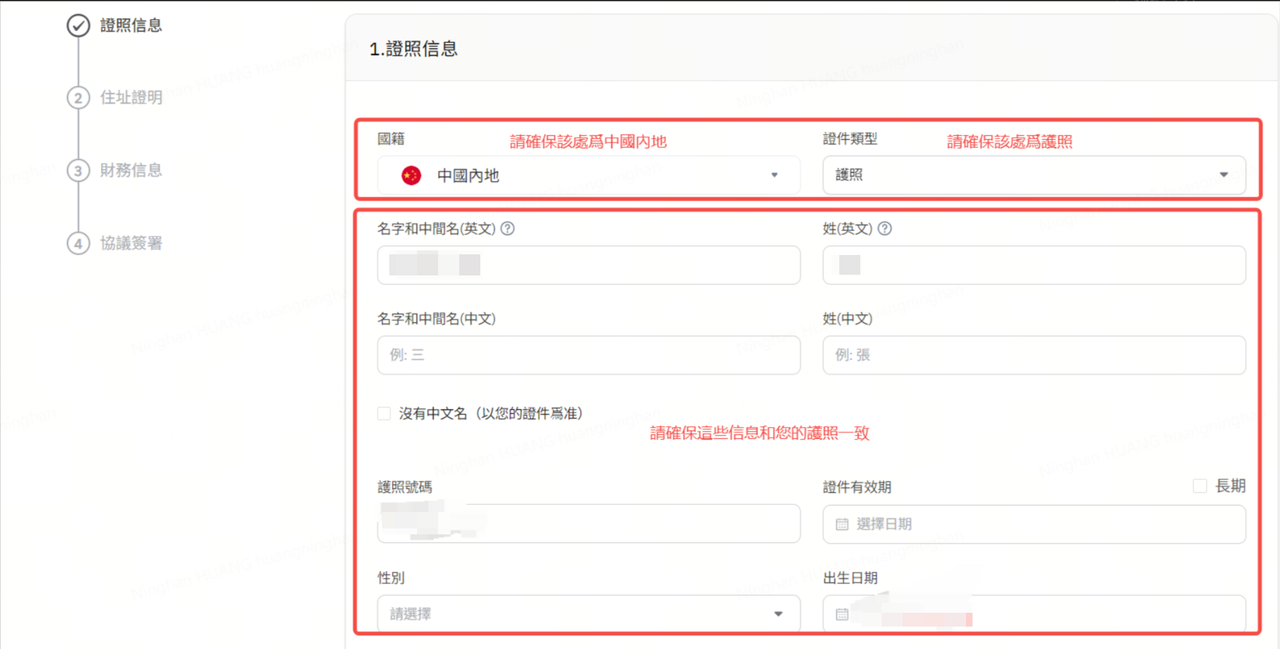Click the step 4 circle icon
The width and height of the screenshot is (1280, 649).
[x=78, y=243]
